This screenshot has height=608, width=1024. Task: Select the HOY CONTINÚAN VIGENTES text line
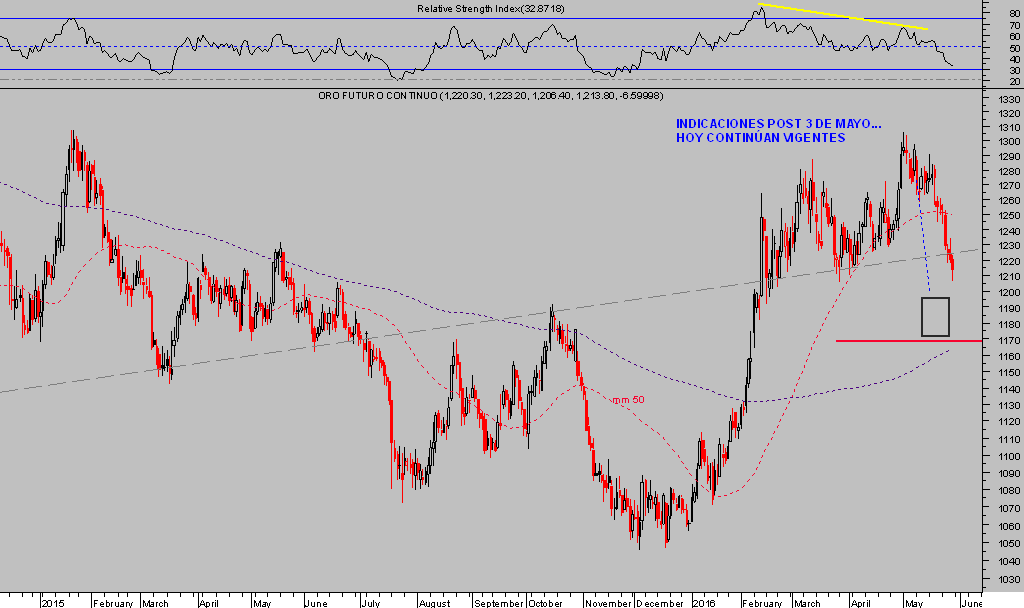[761, 138]
